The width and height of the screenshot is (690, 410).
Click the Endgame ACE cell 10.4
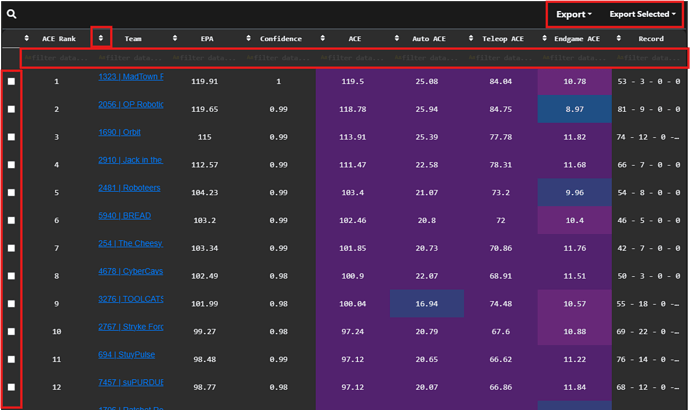575,220
